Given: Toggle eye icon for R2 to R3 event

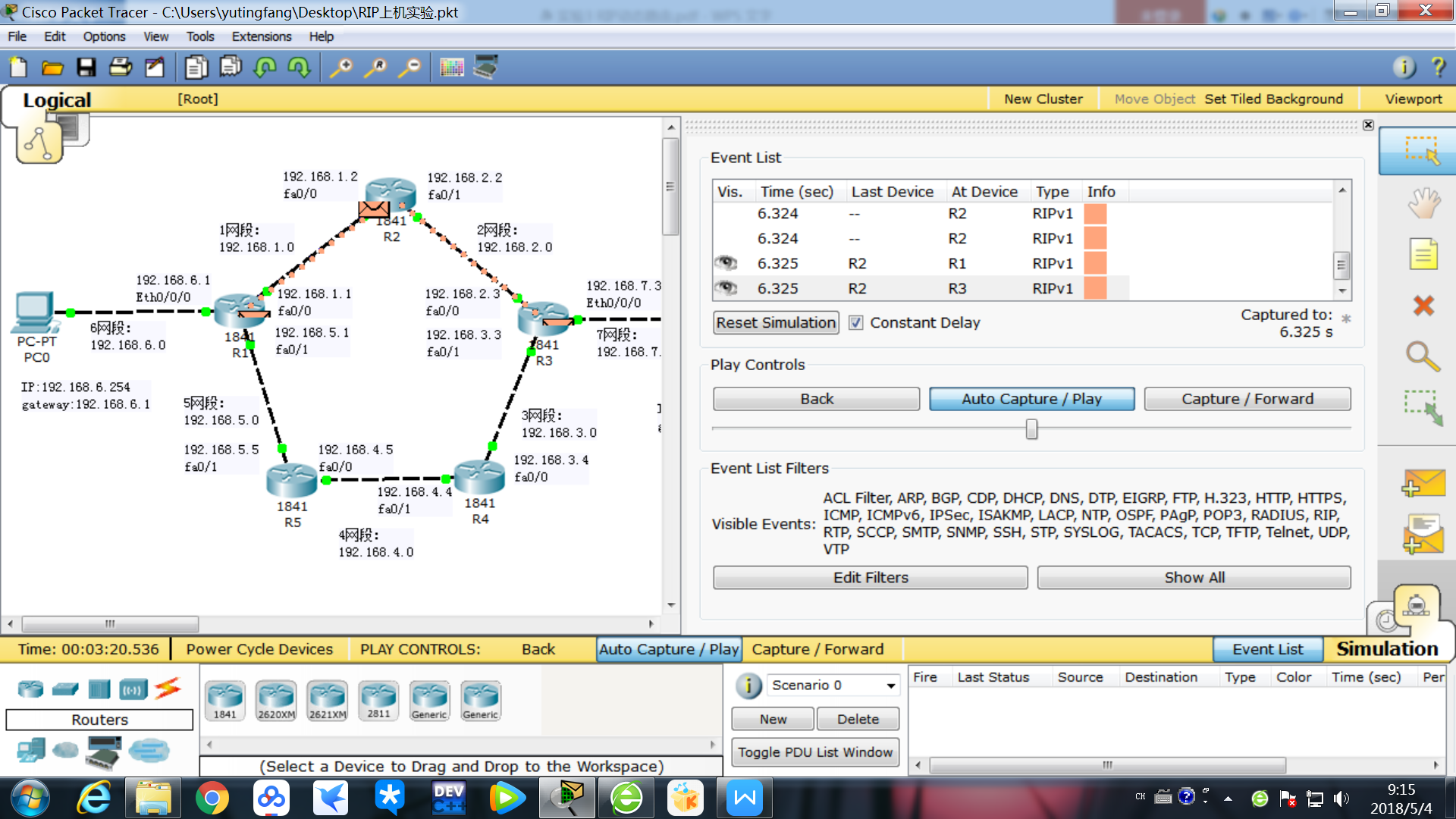Looking at the screenshot, I should pos(726,288).
